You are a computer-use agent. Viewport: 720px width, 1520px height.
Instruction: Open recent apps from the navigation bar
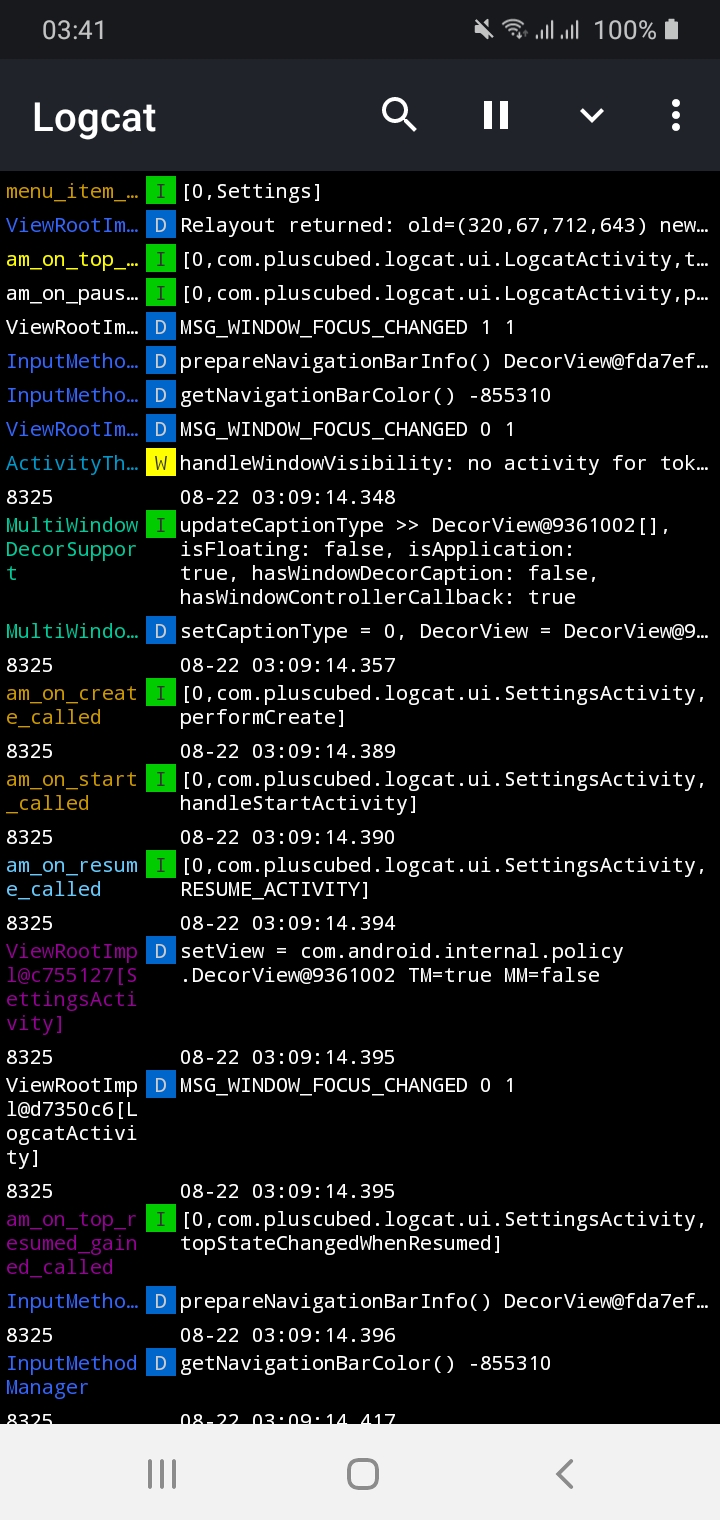(x=161, y=1472)
